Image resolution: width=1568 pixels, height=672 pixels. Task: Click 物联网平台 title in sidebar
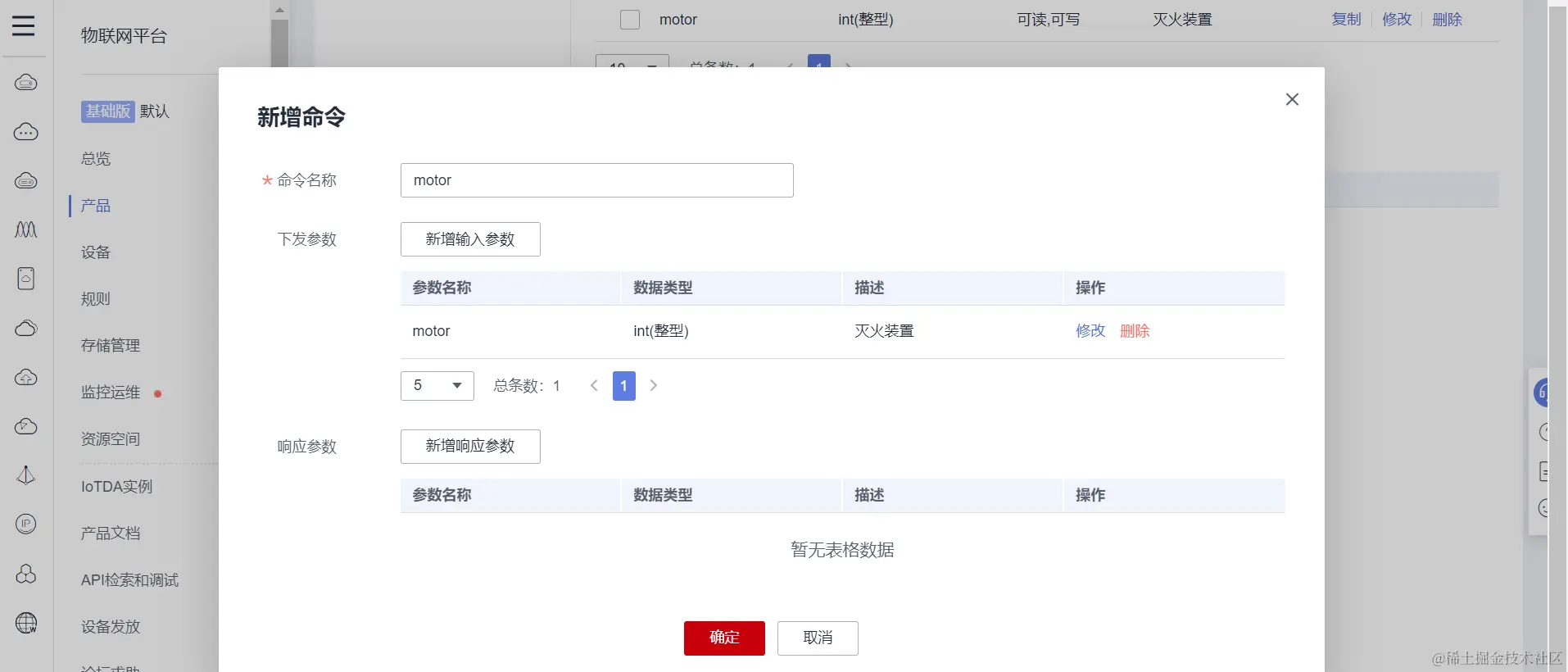tap(124, 36)
